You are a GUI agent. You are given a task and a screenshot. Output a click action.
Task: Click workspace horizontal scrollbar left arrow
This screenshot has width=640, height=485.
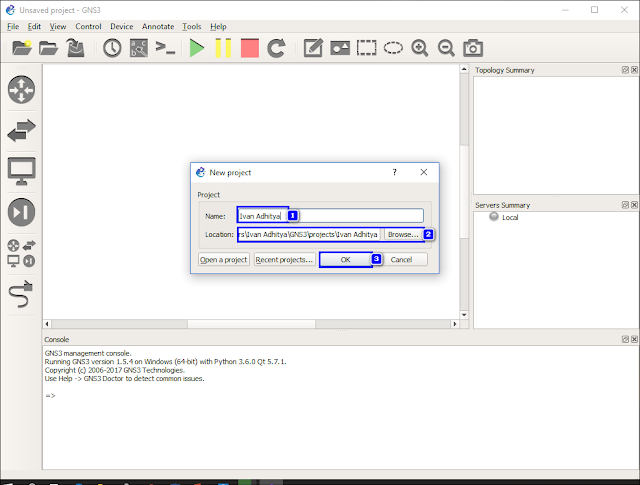point(47,324)
